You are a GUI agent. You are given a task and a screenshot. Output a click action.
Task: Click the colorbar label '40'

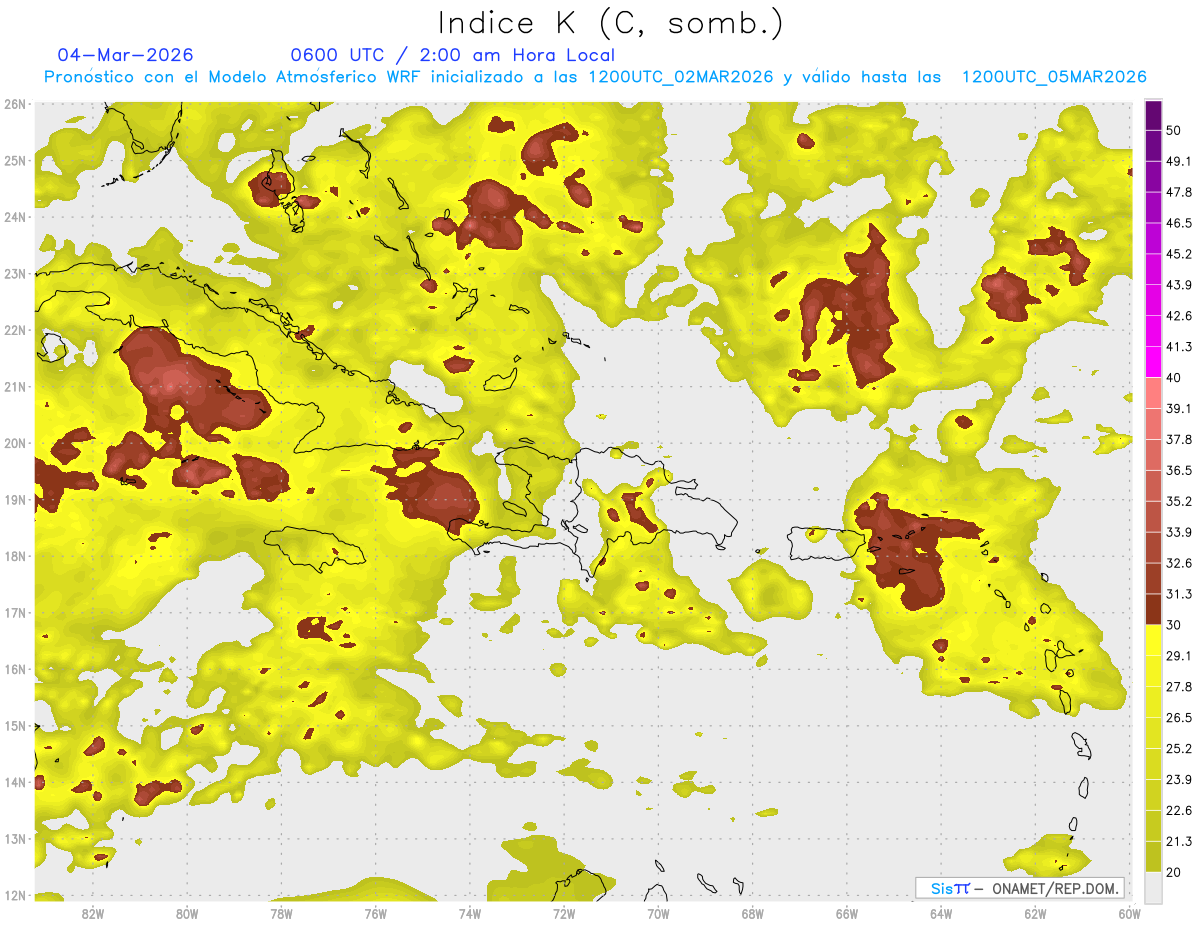pyautogui.click(x=1174, y=378)
